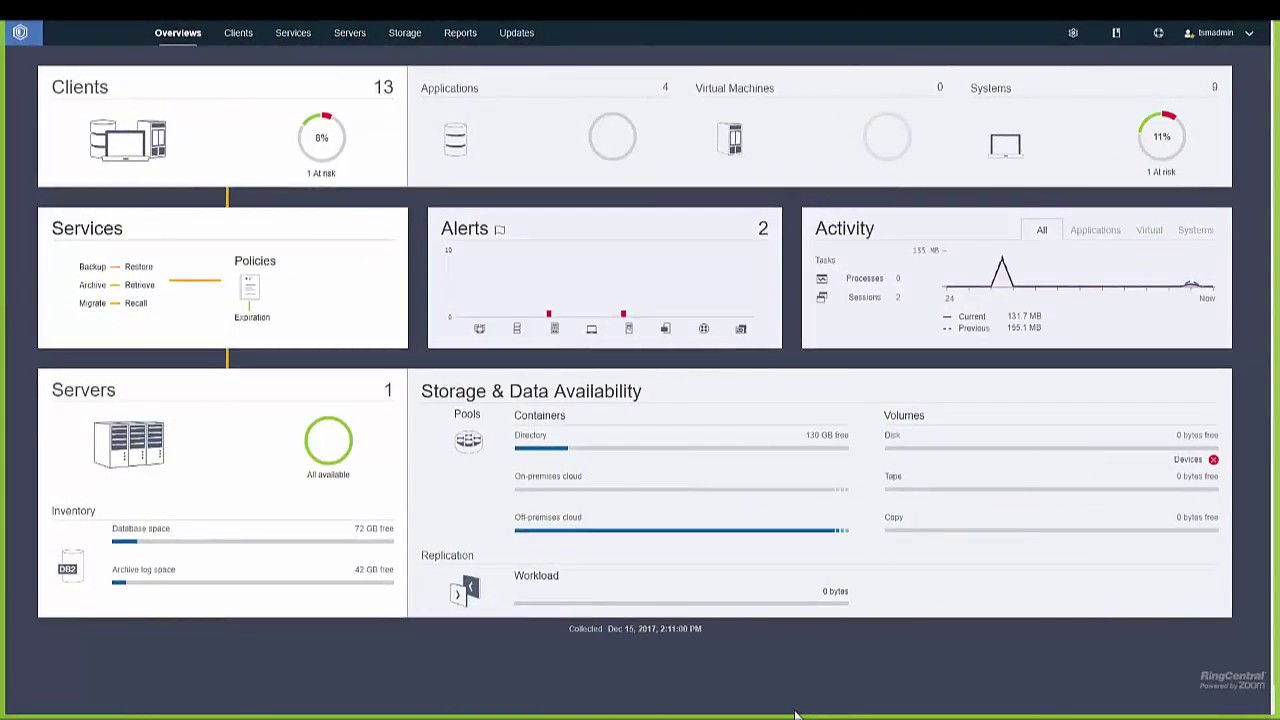Screen dimensions: 1280x720
Task: Select the Systems tab in Activity
Action: click(1195, 230)
